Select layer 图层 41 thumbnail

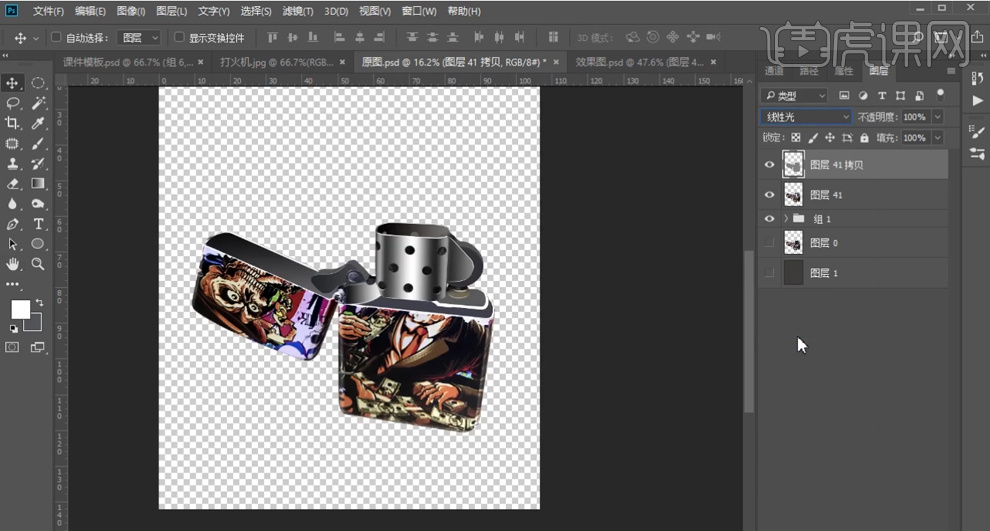(x=793, y=194)
